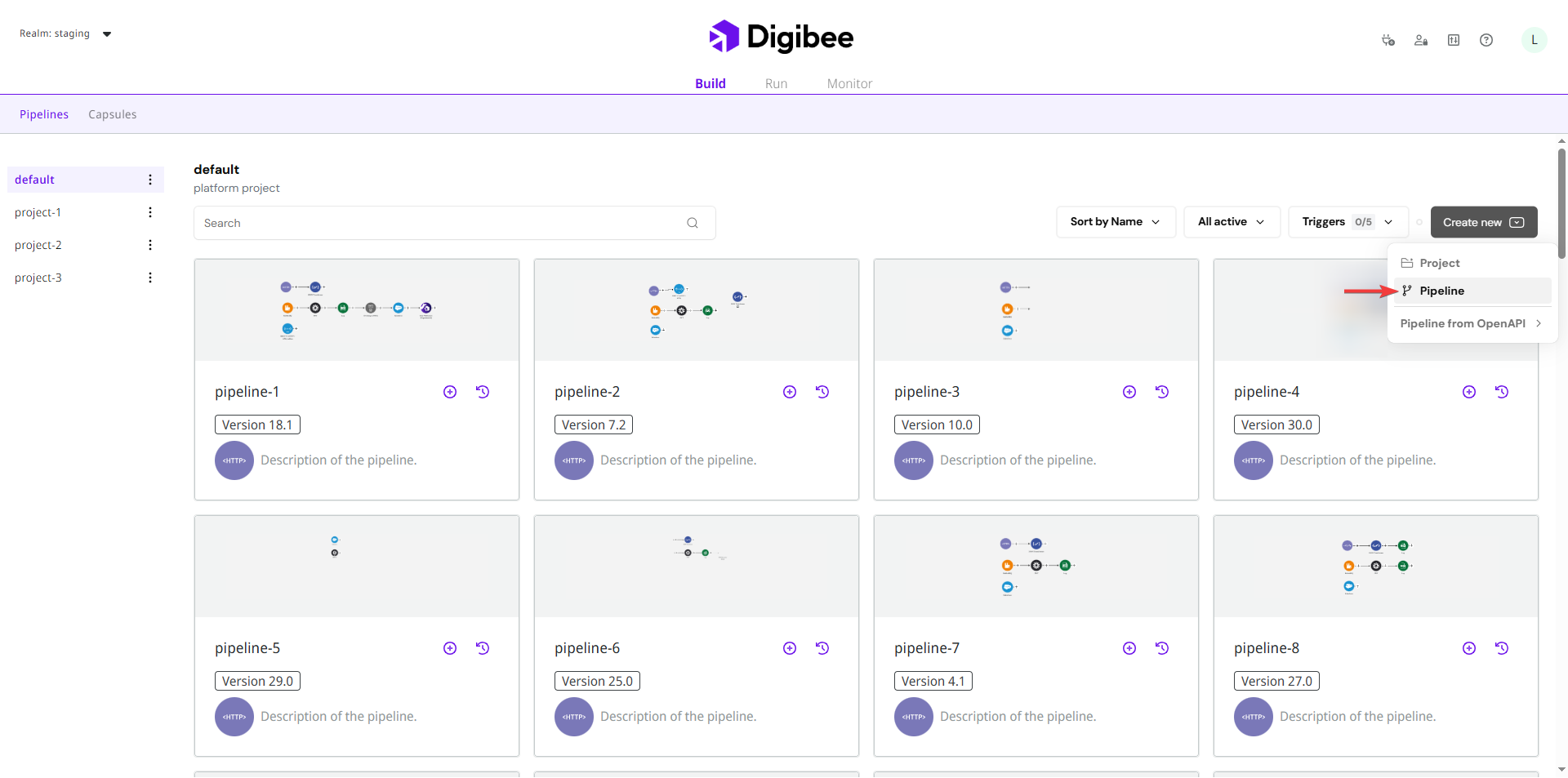This screenshot has width=1568, height=778.
Task: Switch to the Capsules tab
Action: [113, 114]
